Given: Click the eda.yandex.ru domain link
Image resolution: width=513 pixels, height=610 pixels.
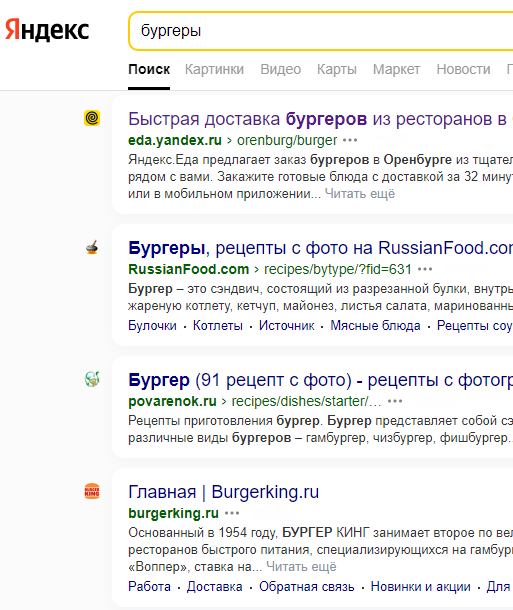Looking at the screenshot, I should [x=175, y=140].
